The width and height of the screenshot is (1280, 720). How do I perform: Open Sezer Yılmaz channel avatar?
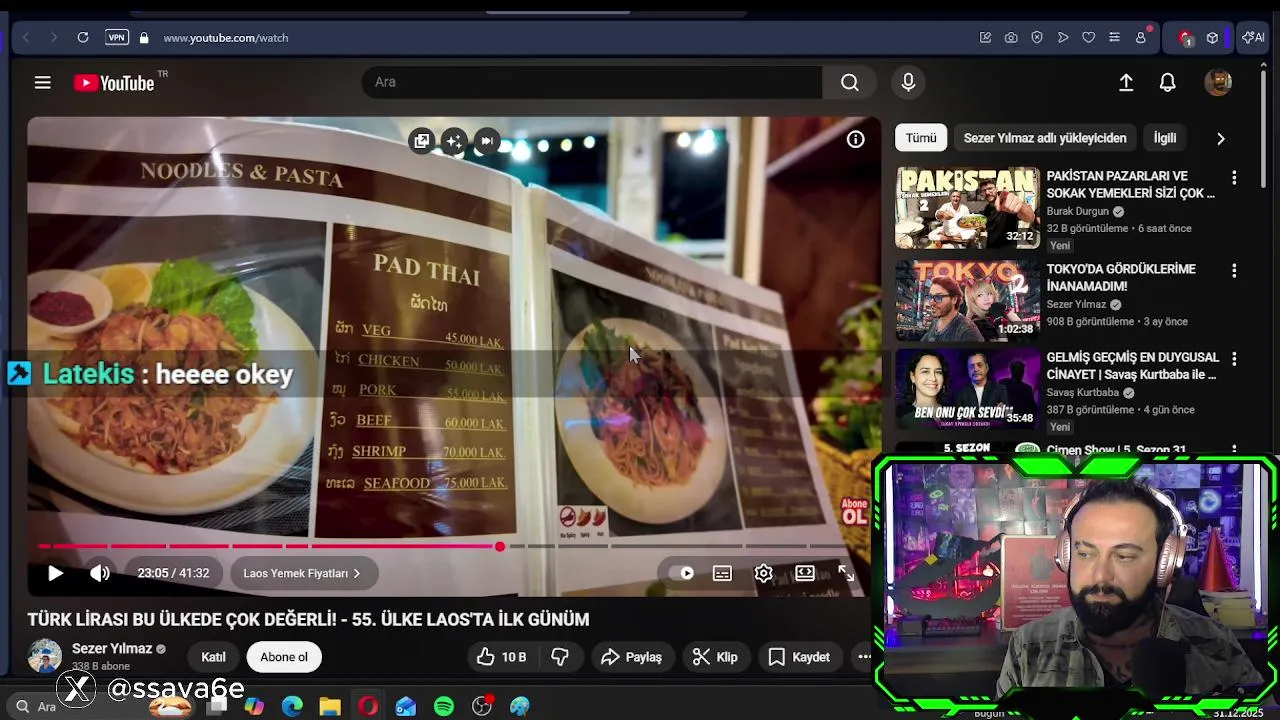pyautogui.click(x=45, y=656)
